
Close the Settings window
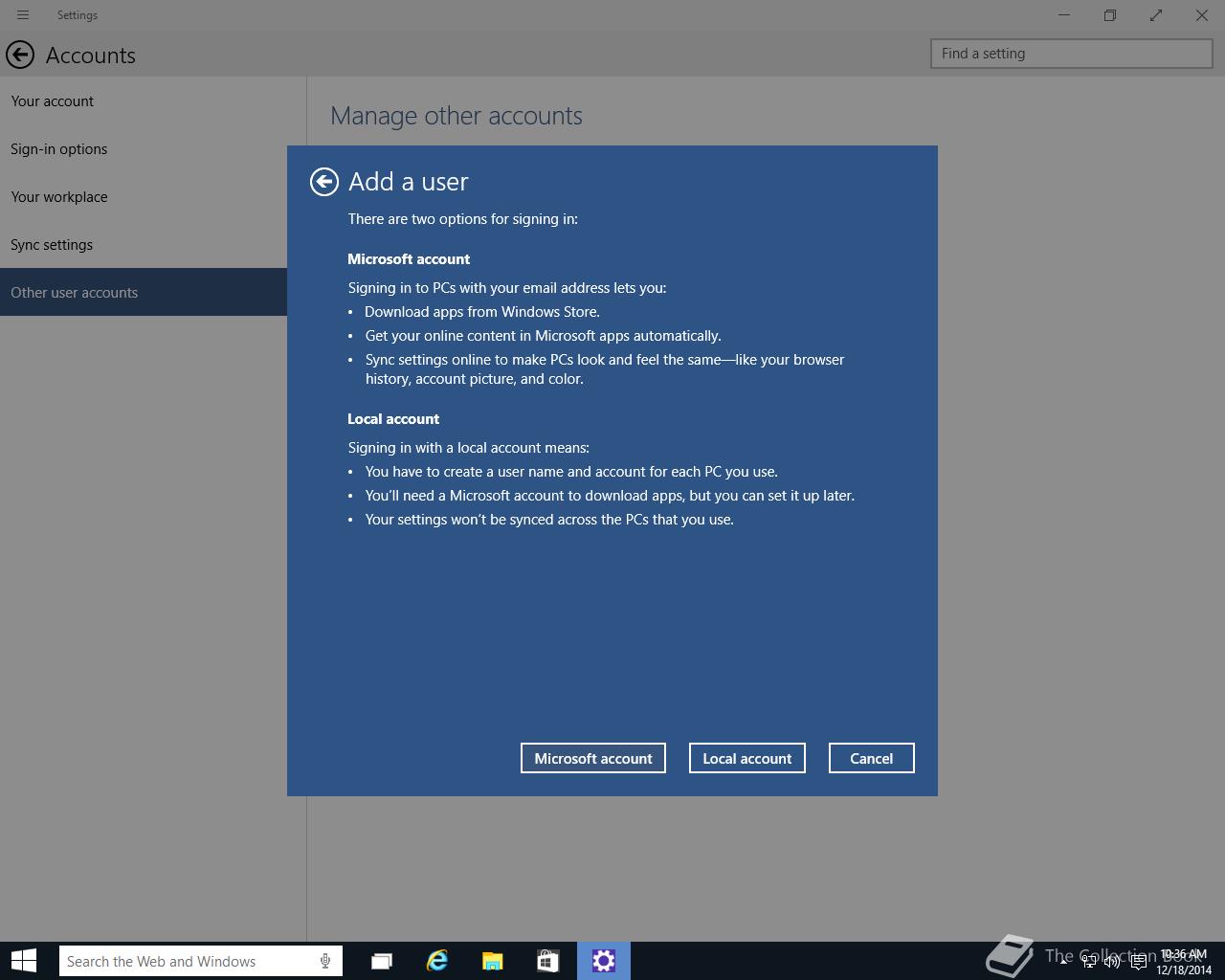tap(1202, 15)
